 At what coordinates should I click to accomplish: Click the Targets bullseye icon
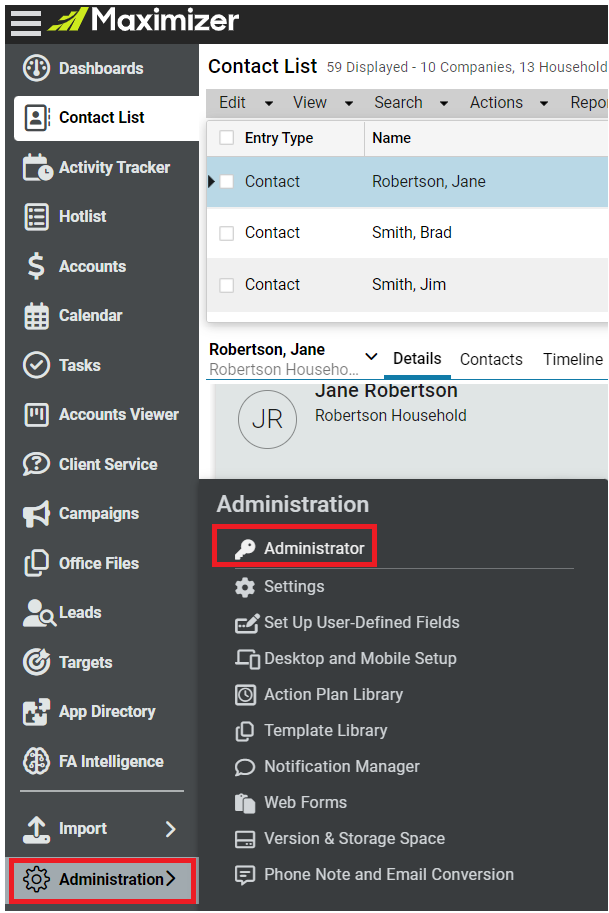37,662
